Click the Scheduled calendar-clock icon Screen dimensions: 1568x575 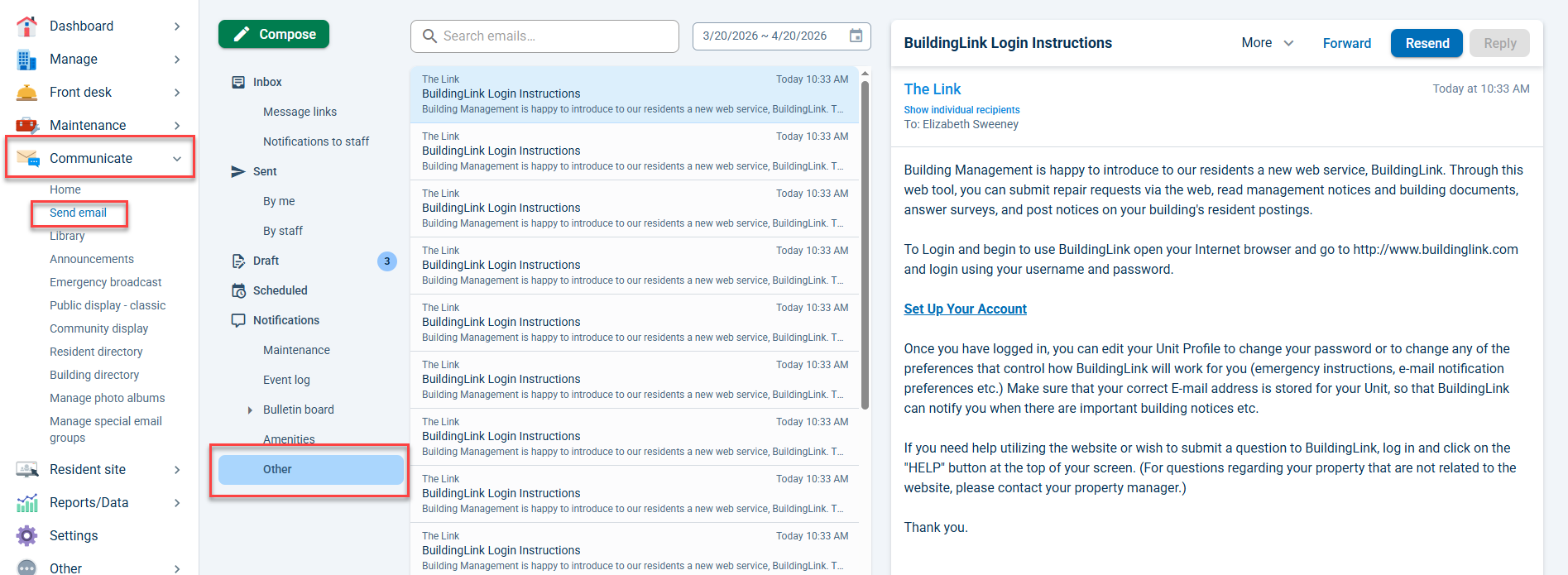(238, 290)
